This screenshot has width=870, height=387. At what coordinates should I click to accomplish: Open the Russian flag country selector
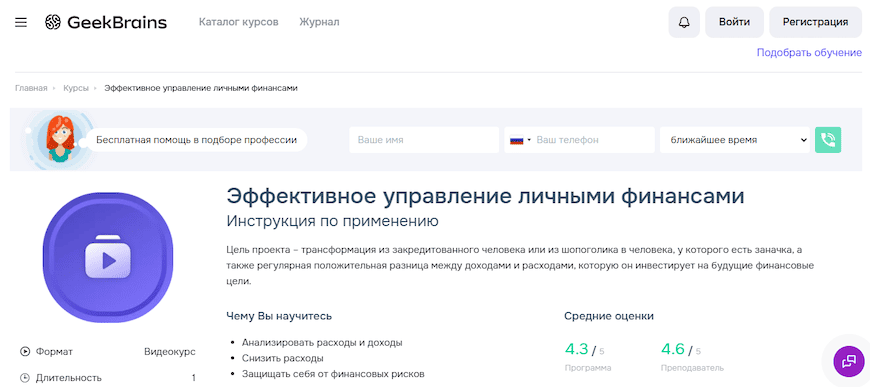click(x=520, y=140)
